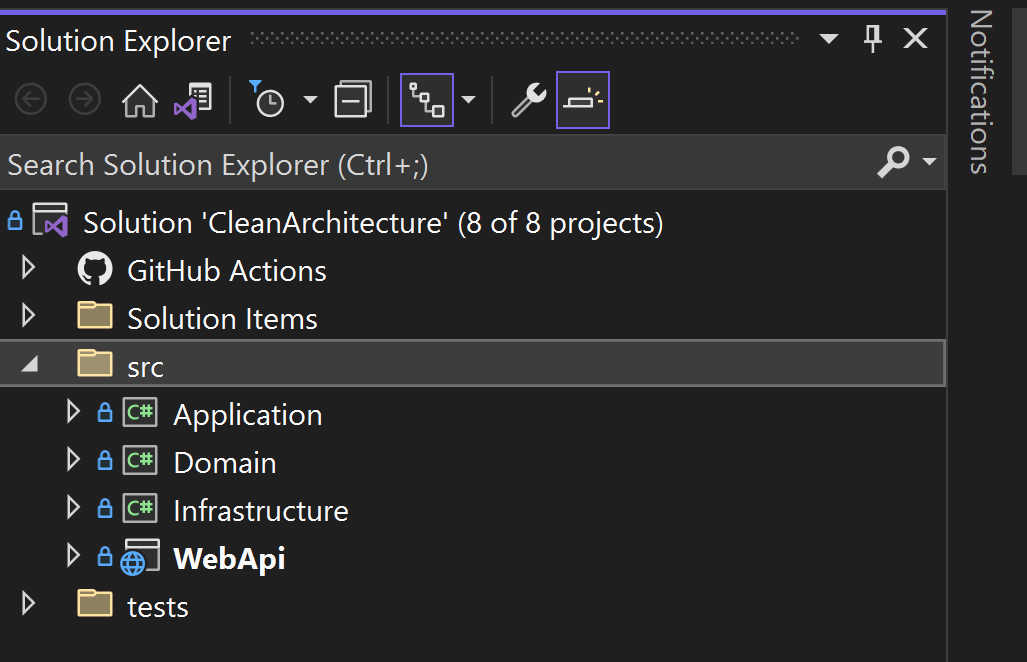Click the Back navigation arrow
Viewport: 1027px width, 662px height.
click(x=30, y=99)
